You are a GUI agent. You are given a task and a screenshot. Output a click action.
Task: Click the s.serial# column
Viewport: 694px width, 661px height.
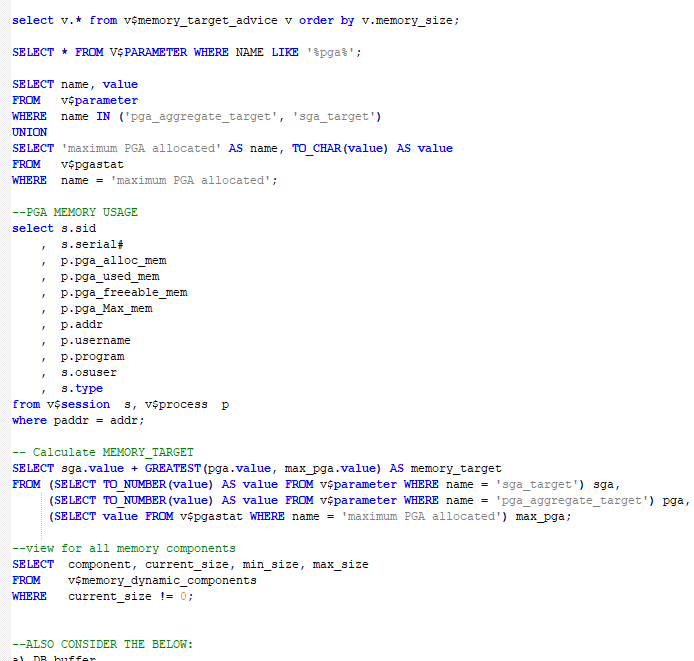coord(92,244)
